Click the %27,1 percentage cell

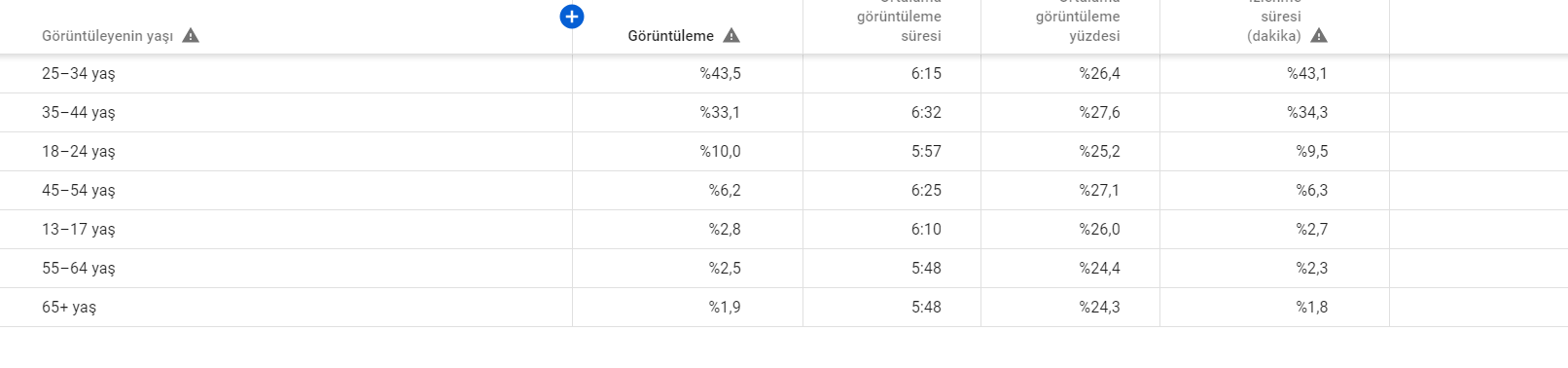tap(1099, 191)
